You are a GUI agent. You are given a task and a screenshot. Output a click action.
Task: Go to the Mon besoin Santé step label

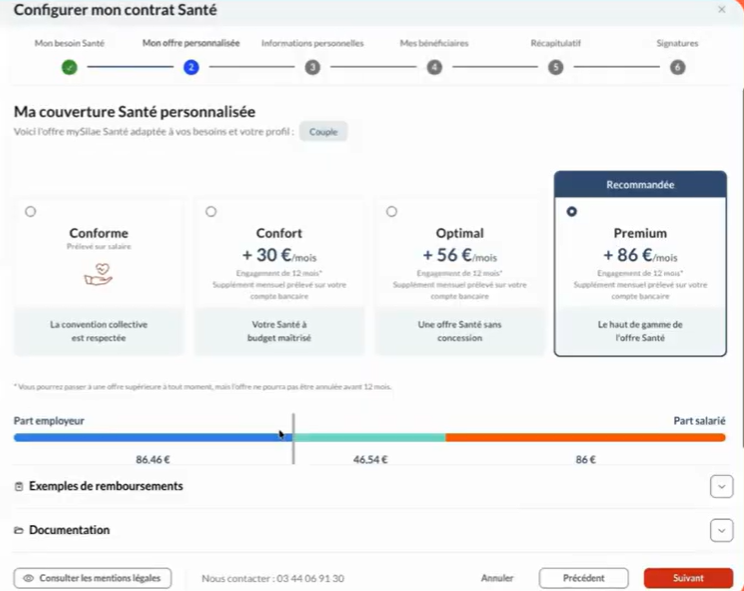pyautogui.click(x=69, y=44)
